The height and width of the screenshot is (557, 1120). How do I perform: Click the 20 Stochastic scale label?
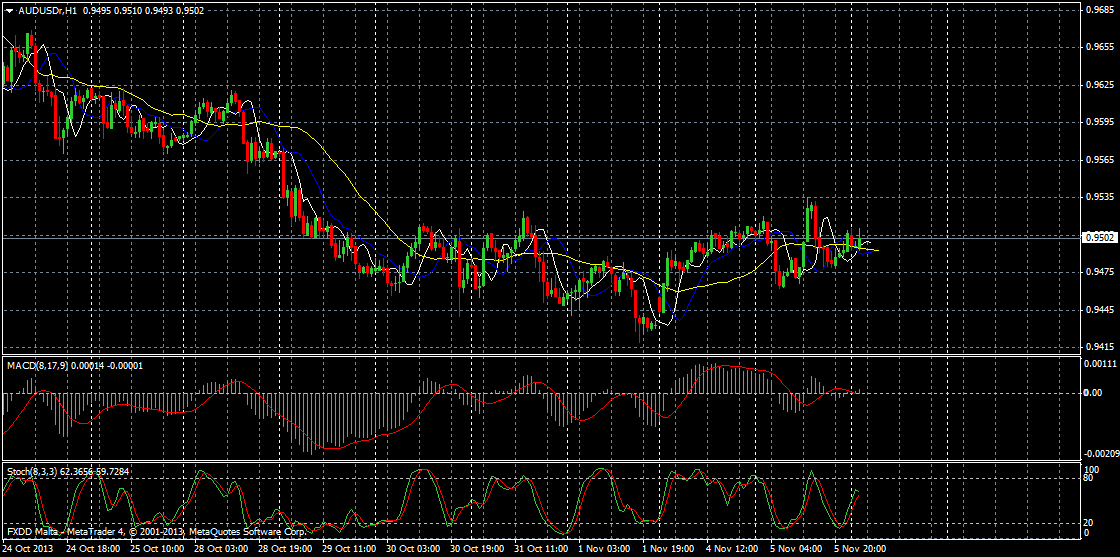[x=1090, y=523]
